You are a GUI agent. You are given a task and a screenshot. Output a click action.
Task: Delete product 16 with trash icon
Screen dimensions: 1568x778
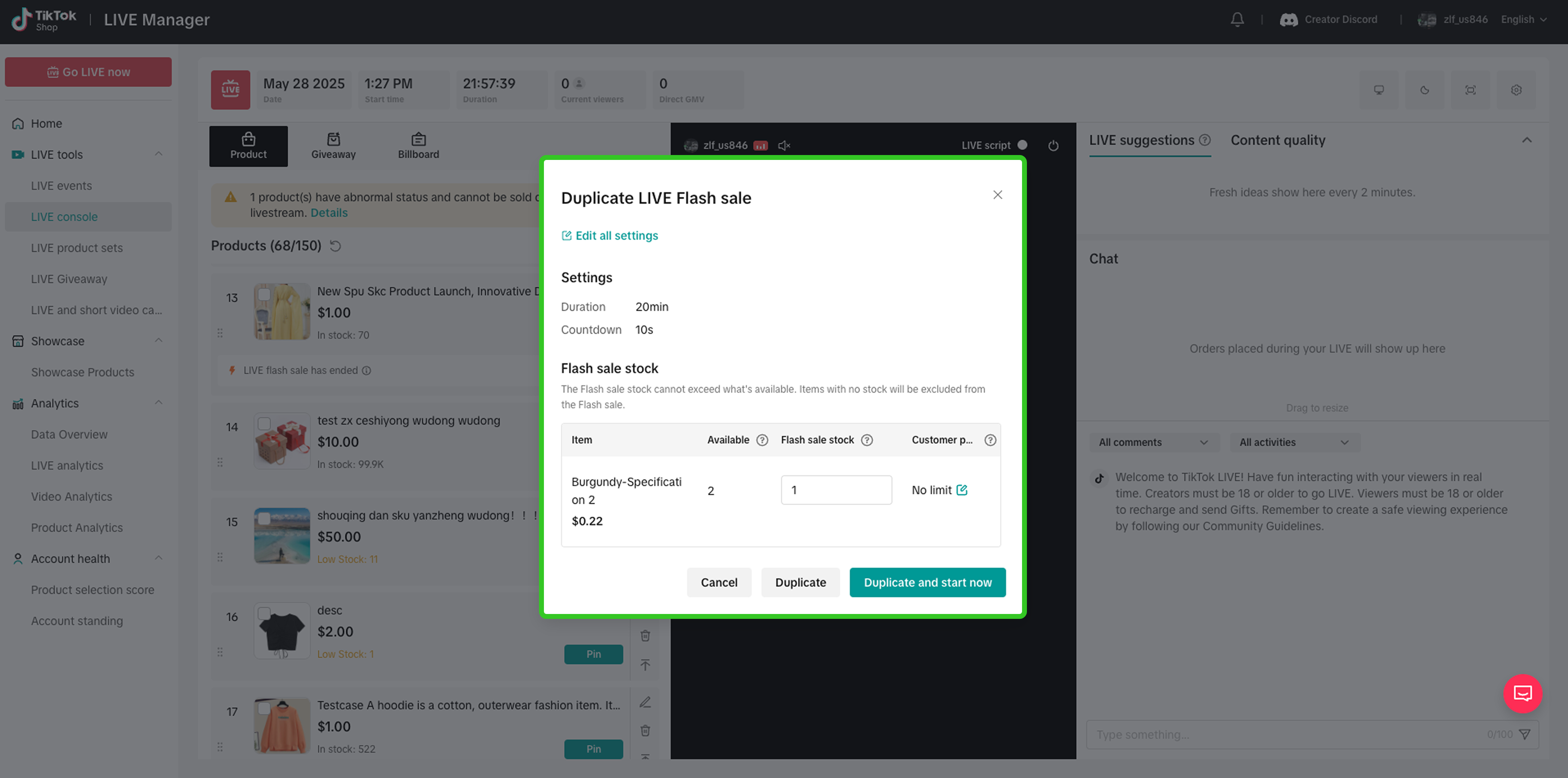tap(645, 636)
